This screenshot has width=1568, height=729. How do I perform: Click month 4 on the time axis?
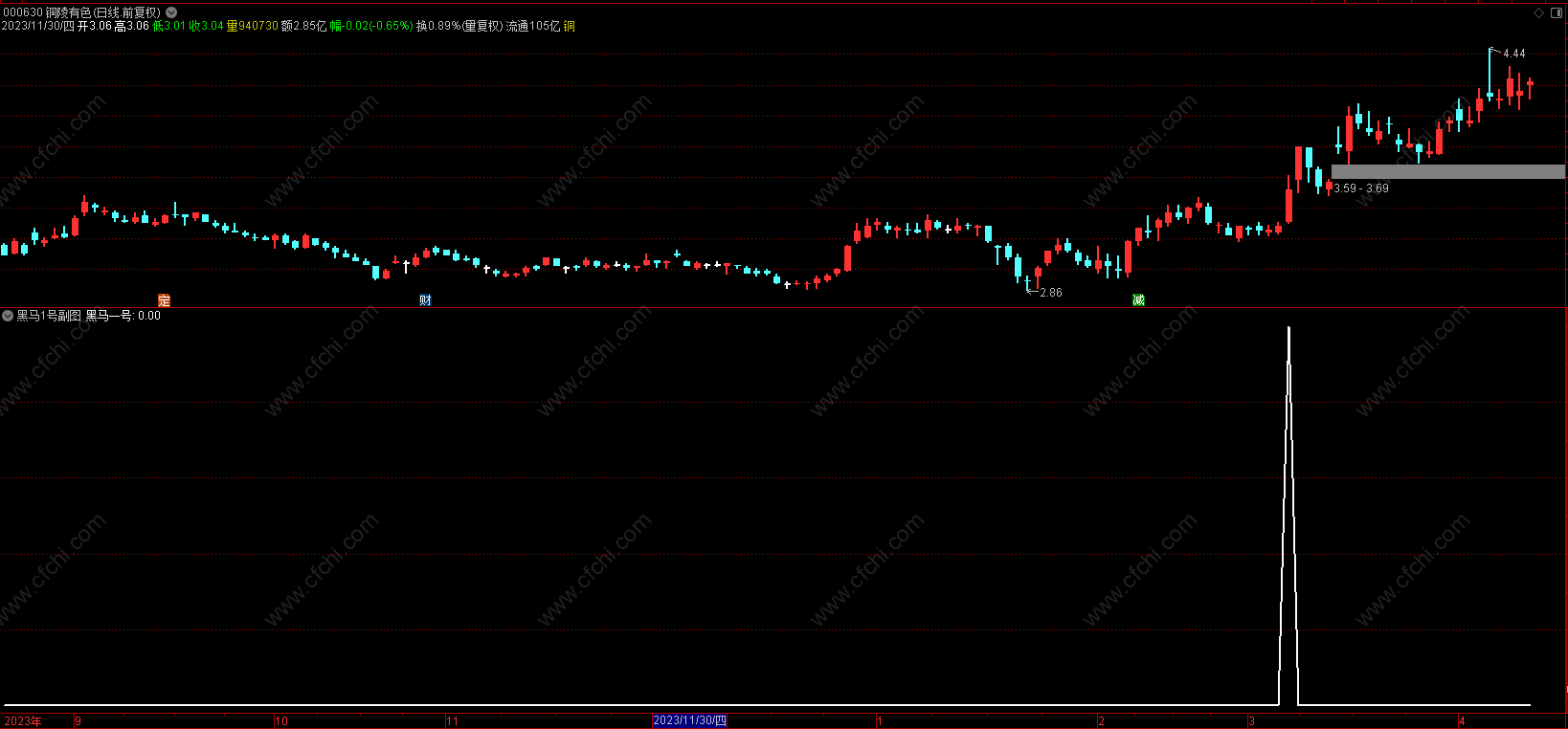[1462, 721]
